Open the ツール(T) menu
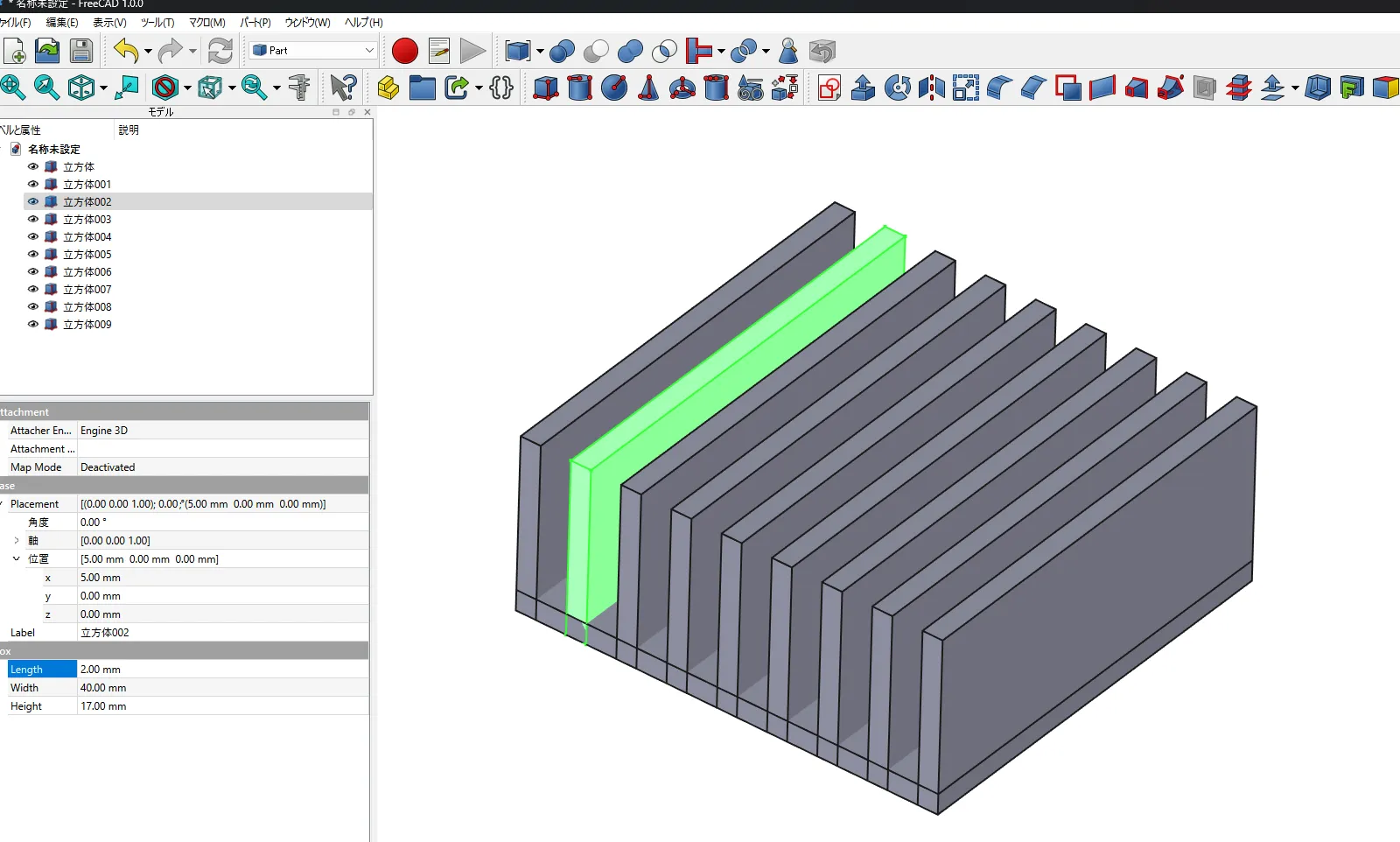The height and width of the screenshot is (842, 1400). pos(157,23)
